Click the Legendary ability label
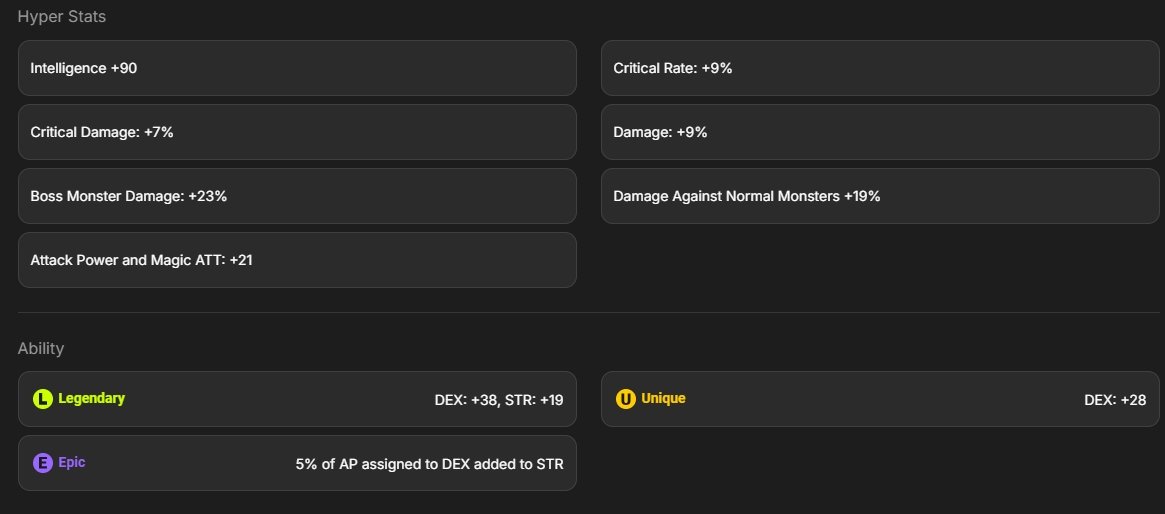Screen dimensions: 1165x514 pyautogui.click(x=91, y=398)
